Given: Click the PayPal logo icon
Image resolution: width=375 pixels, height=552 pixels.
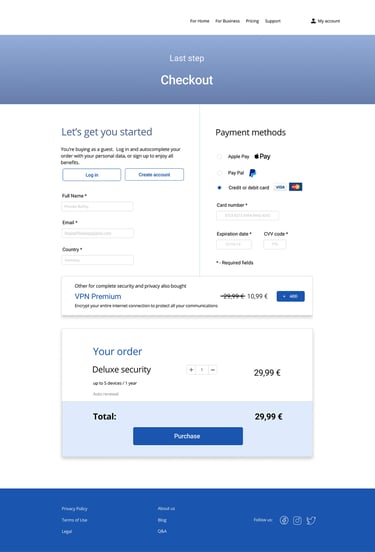Looking at the screenshot, I should tap(252, 173).
